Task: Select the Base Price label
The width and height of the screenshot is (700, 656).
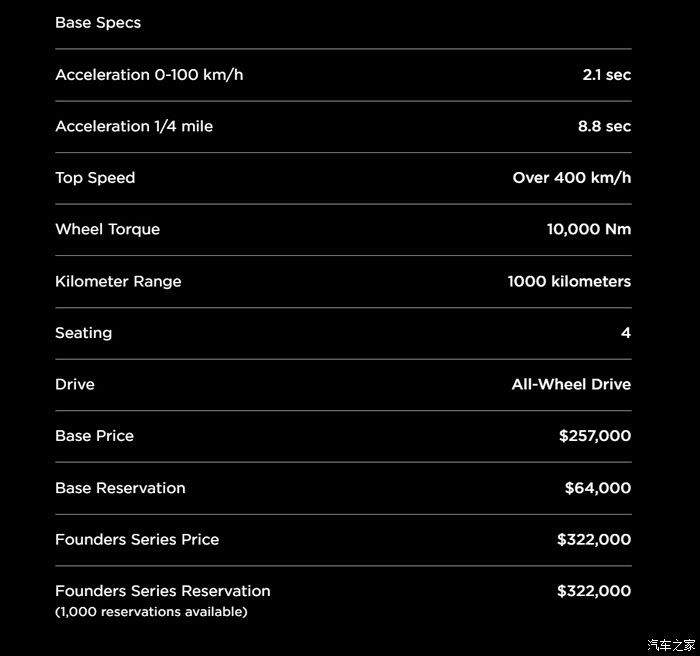Action: (94, 436)
